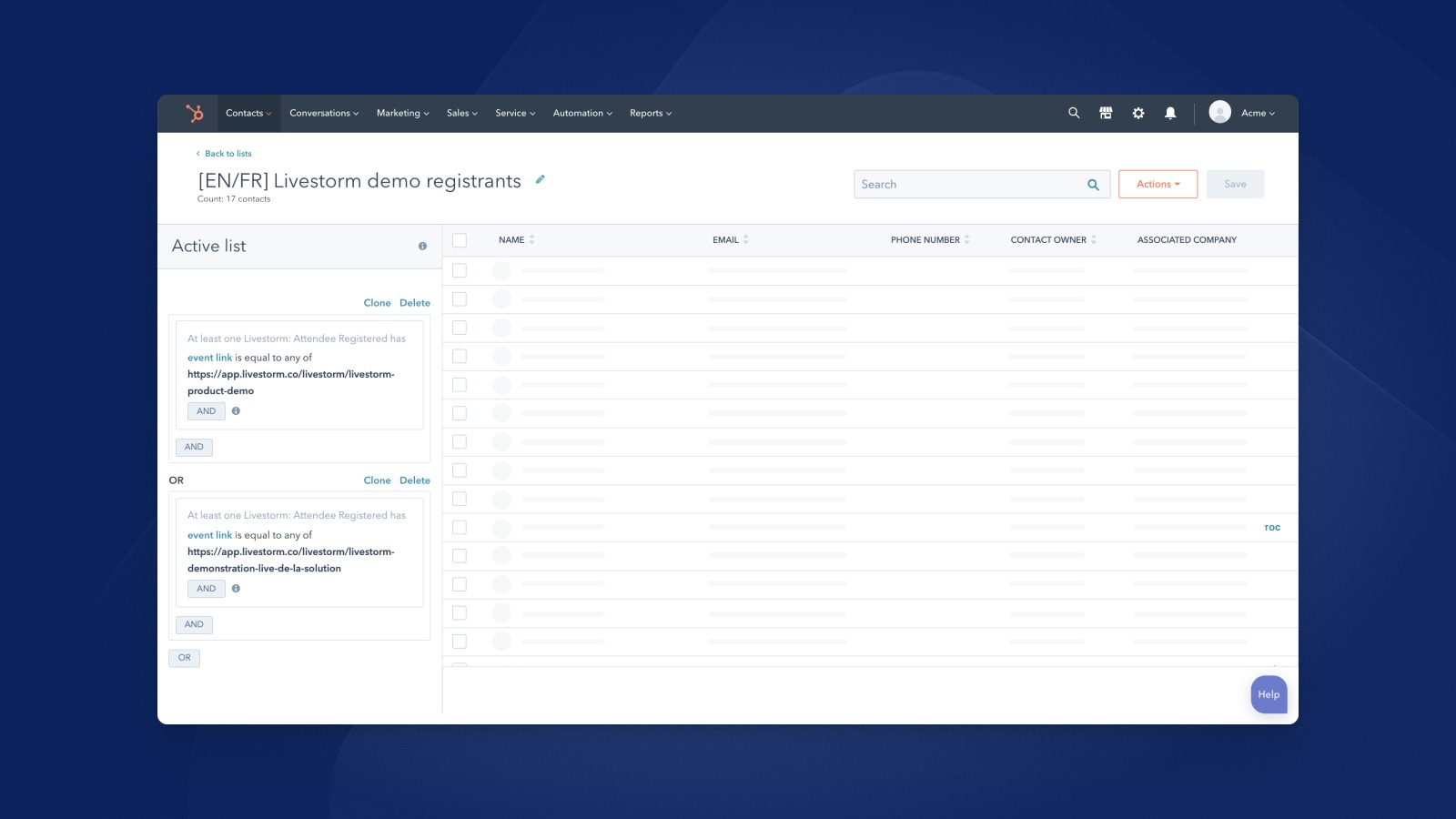Click the Back to lists link
Image resolution: width=1456 pixels, height=819 pixels.
(x=227, y=154)
